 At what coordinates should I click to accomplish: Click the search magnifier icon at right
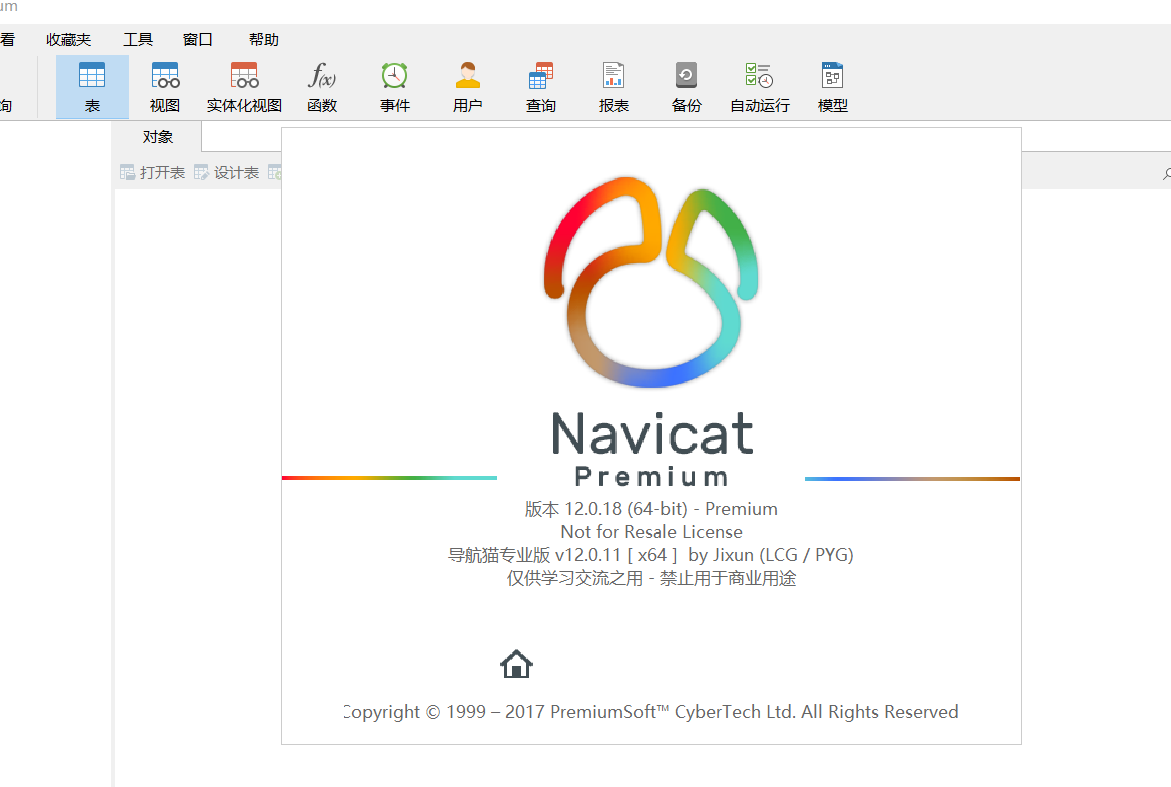[1167, 174]
